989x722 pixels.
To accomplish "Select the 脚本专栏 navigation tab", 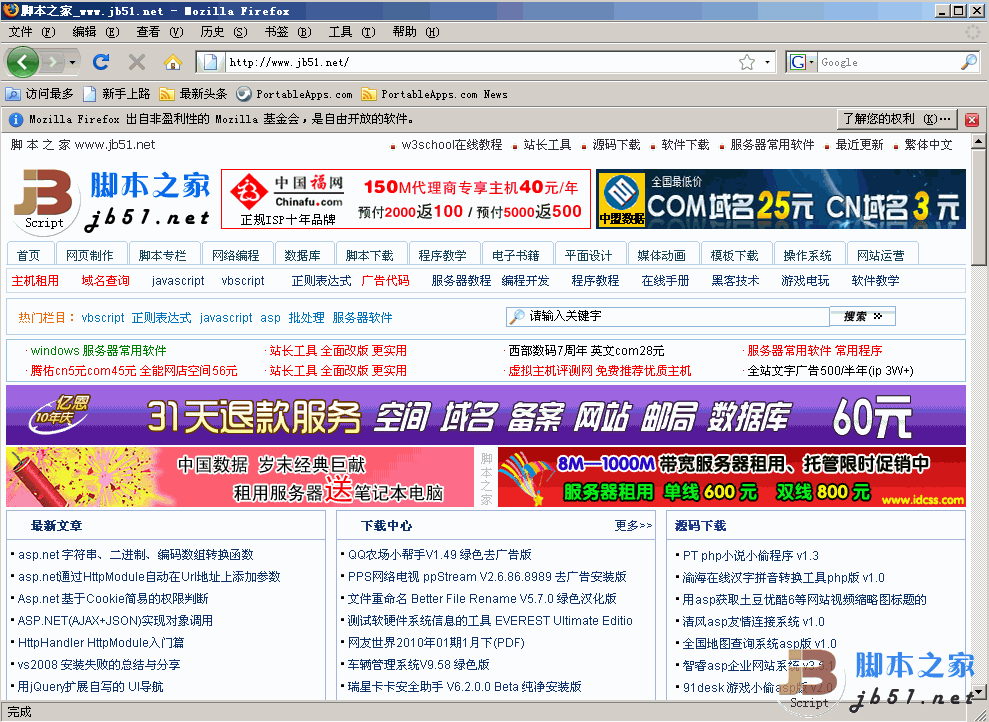I will (163, 255).
